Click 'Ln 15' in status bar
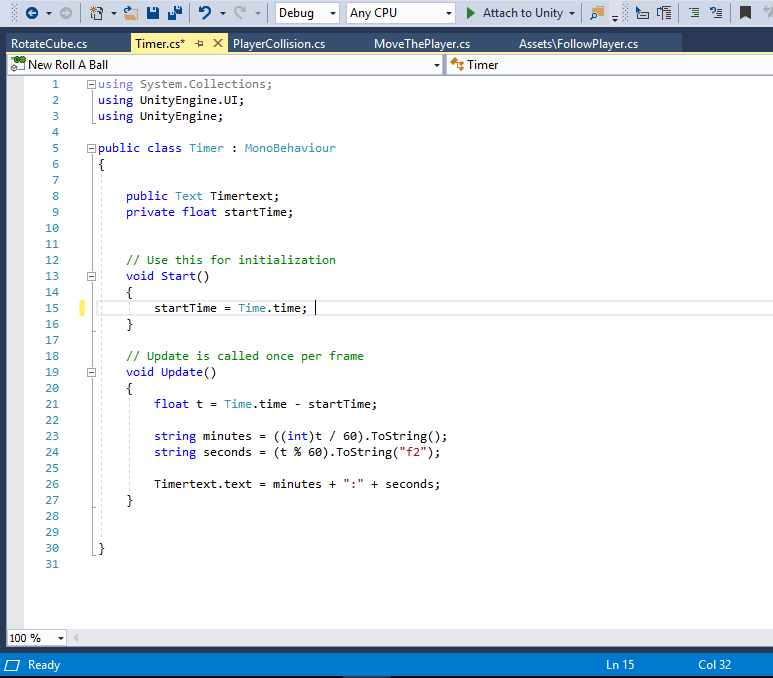773x678 pixels. tap(620, 665)
